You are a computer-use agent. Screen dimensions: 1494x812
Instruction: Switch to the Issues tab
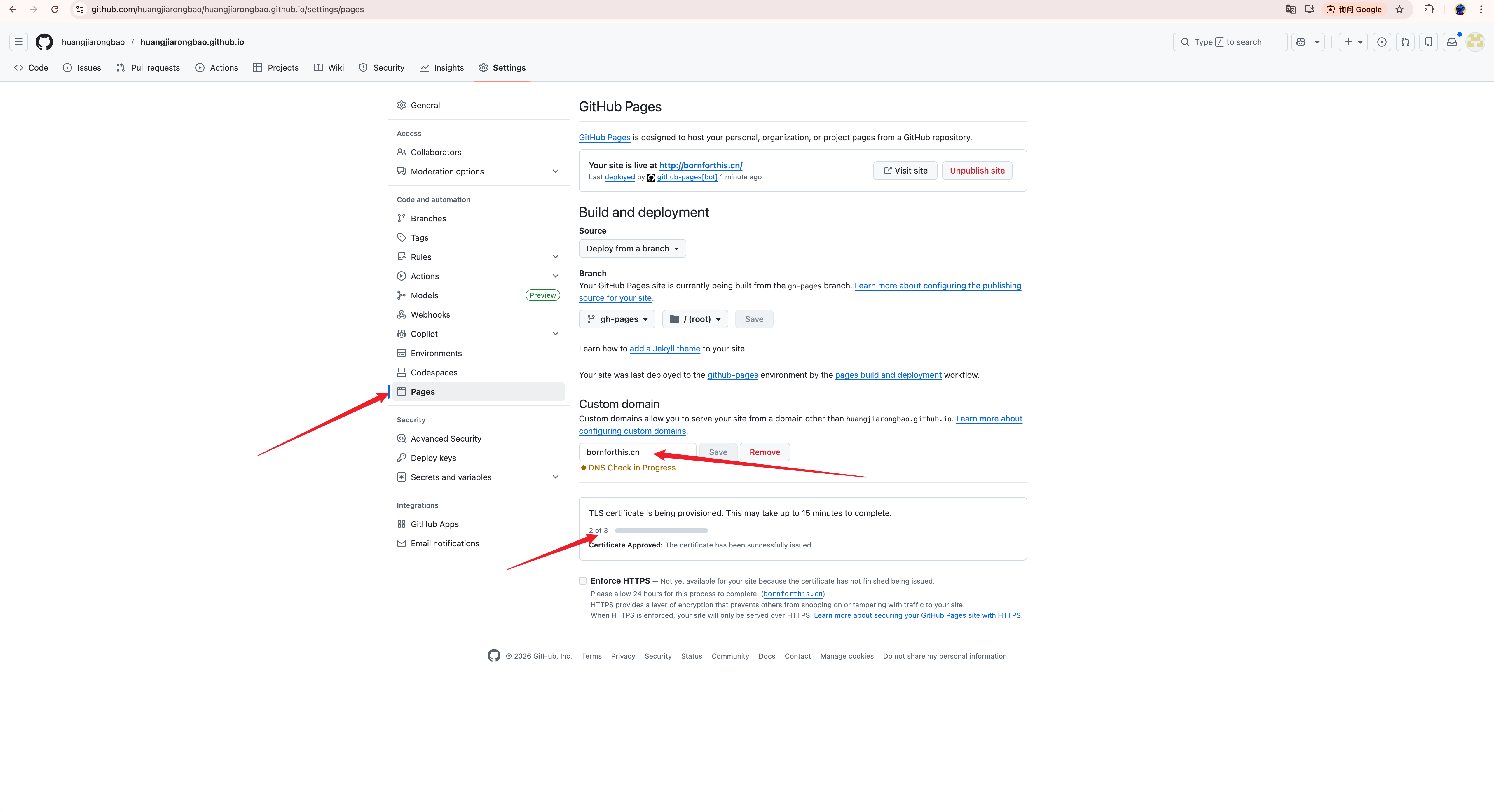[x=82, y=68]
